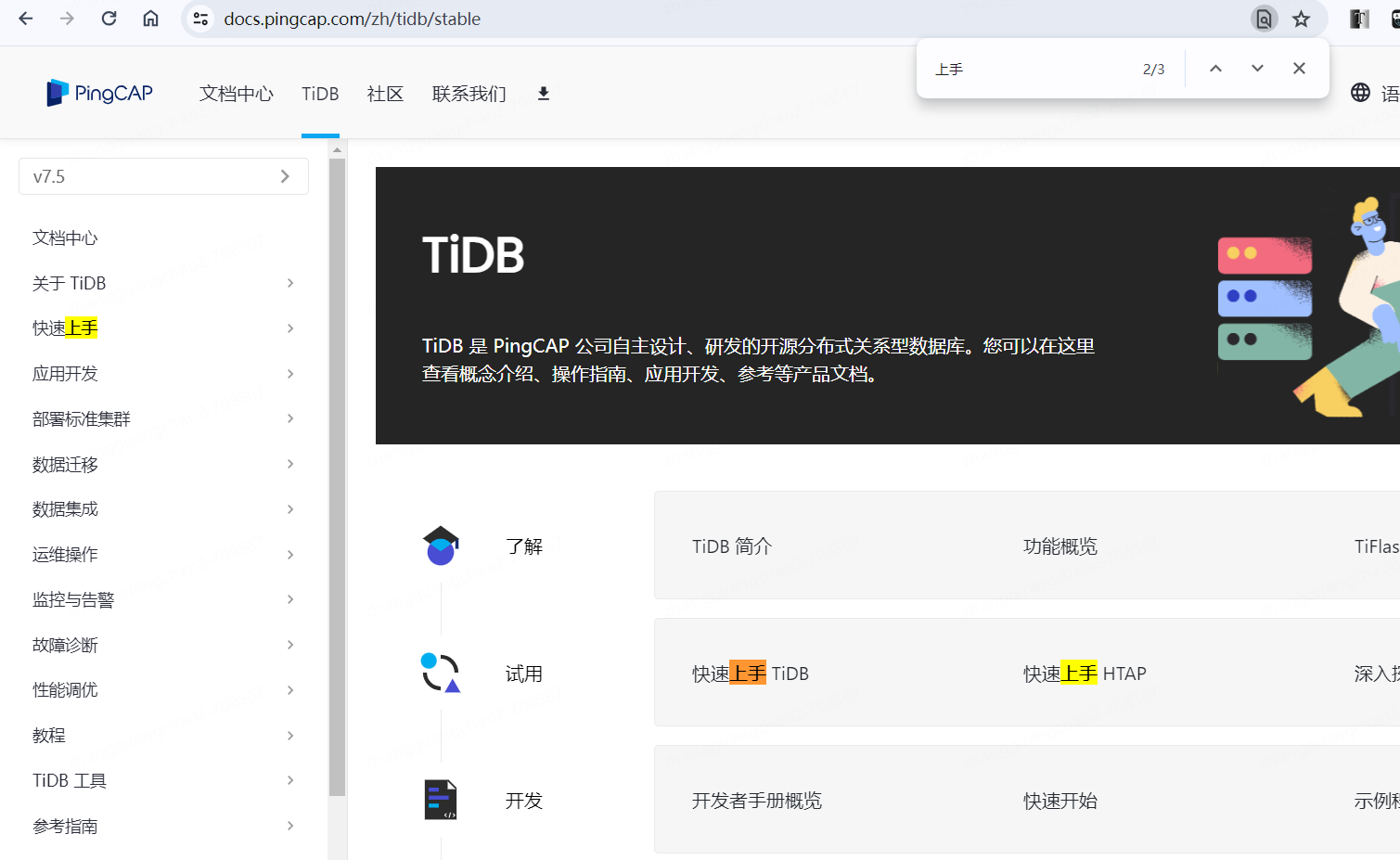1400x860 pixels.
Task: Click the TiDB banner heading
Action: 473,255
